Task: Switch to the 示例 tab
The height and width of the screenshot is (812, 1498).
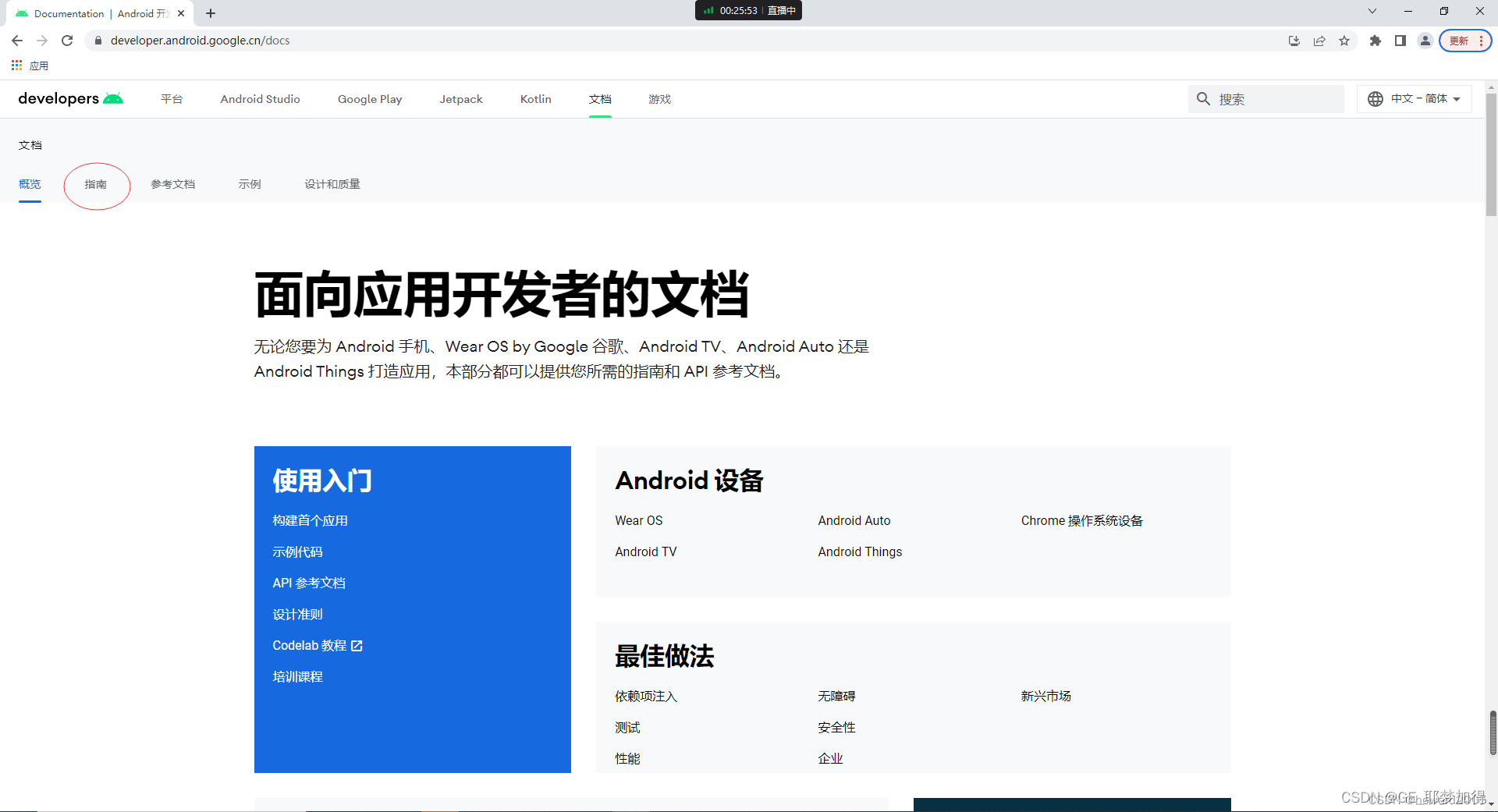Action: click(250, 184)
